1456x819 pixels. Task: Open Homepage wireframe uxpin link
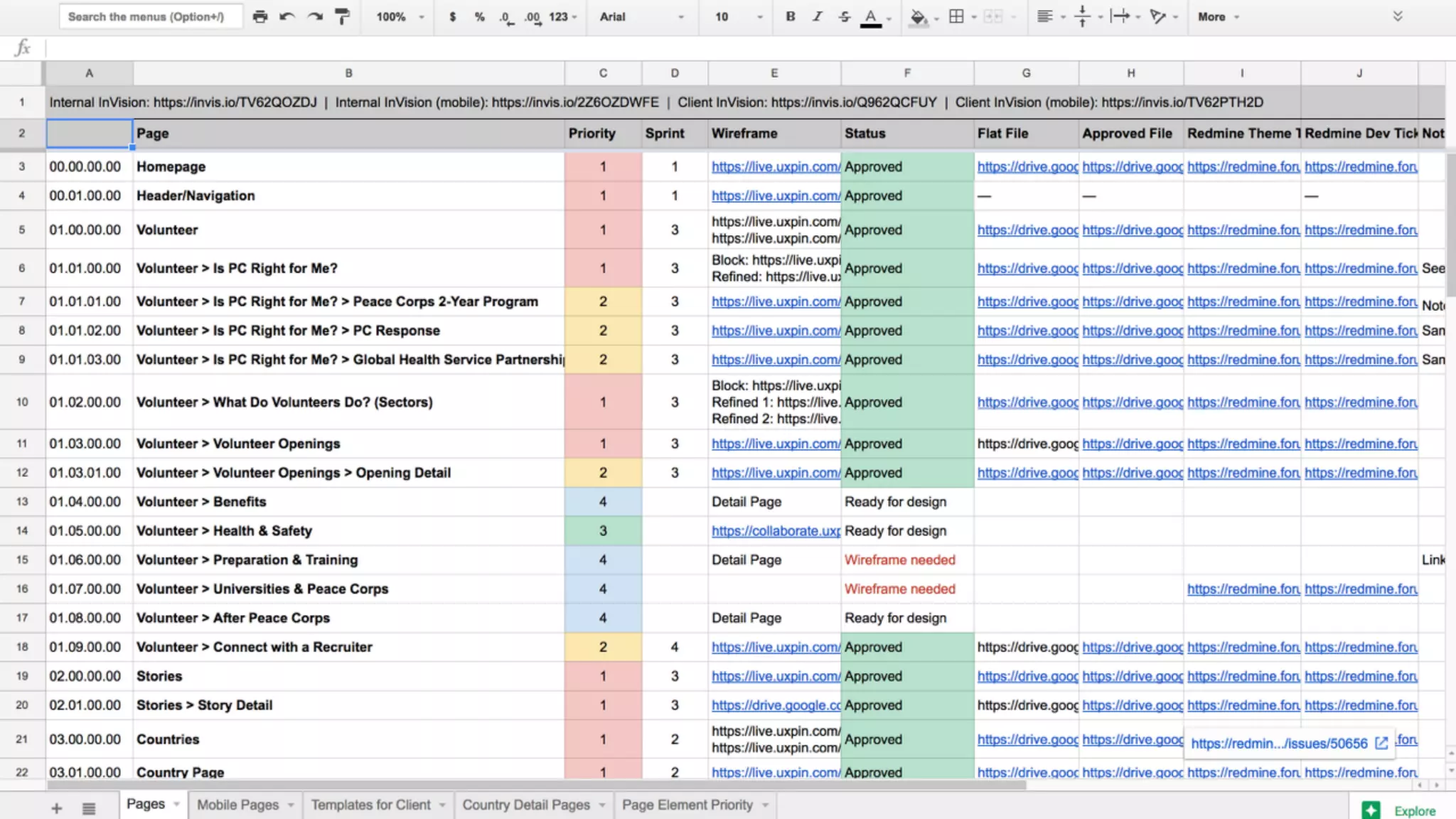775,166
